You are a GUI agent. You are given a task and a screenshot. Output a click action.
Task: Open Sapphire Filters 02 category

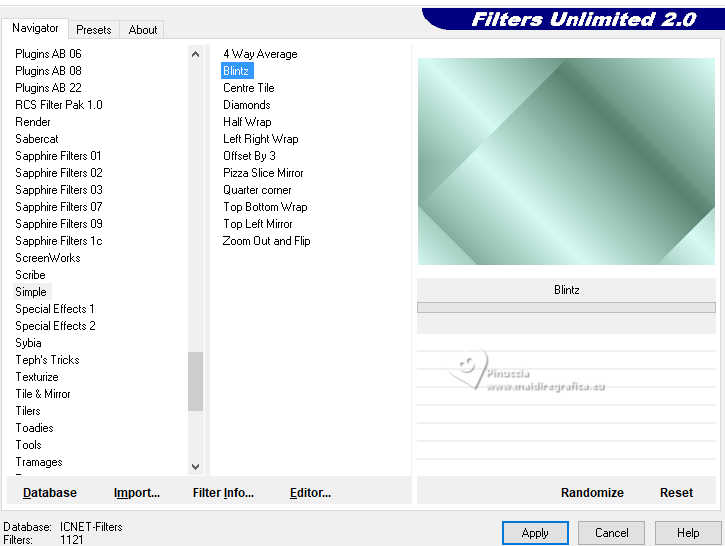pos(59,173)
